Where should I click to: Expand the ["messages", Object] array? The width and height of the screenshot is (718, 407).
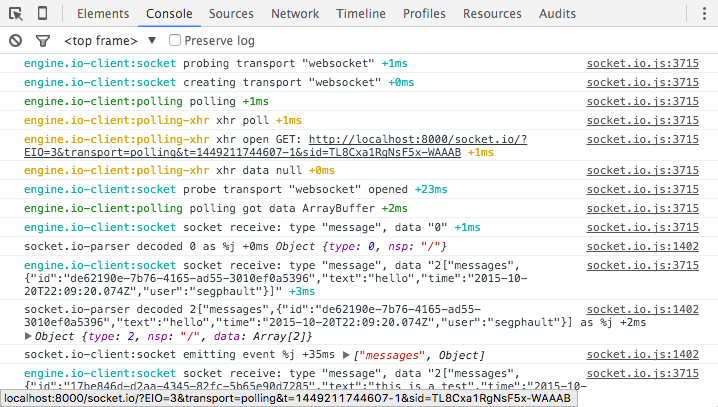point(346,355)
